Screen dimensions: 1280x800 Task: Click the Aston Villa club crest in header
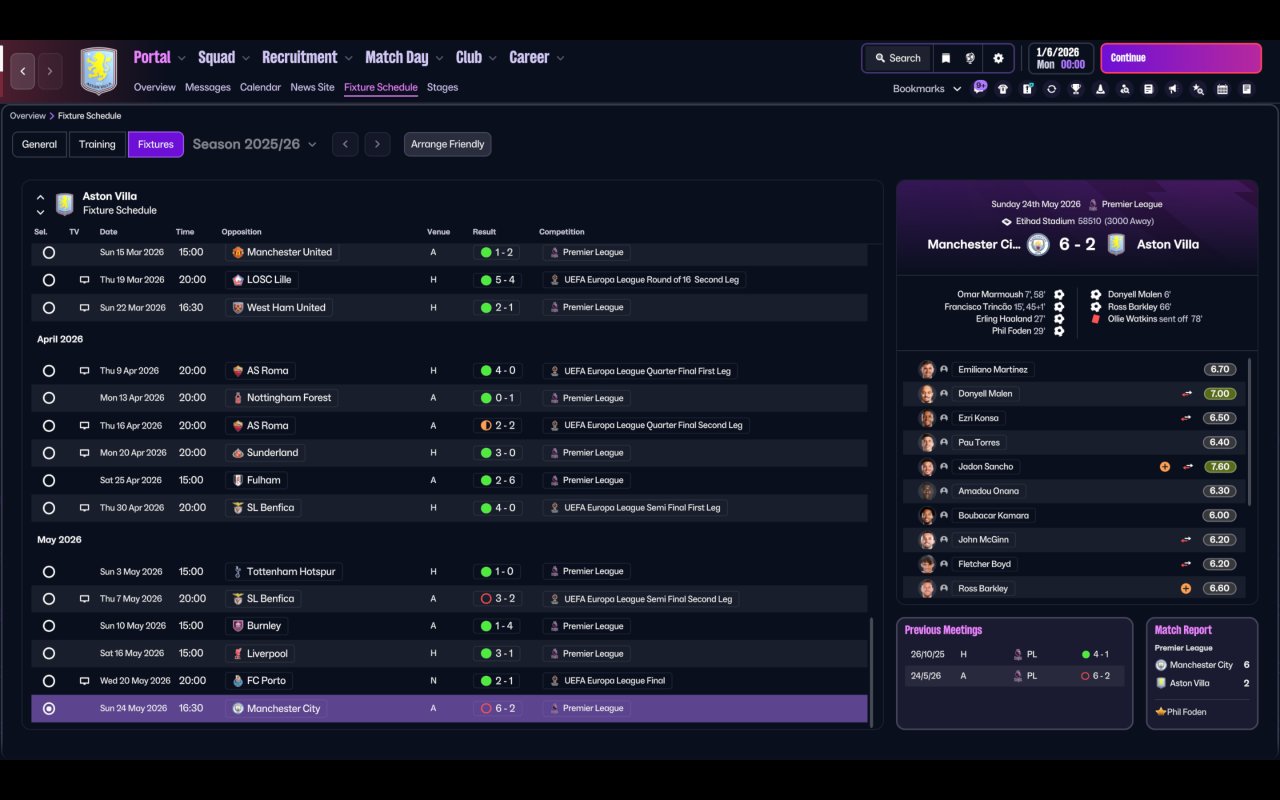[98, 71]
